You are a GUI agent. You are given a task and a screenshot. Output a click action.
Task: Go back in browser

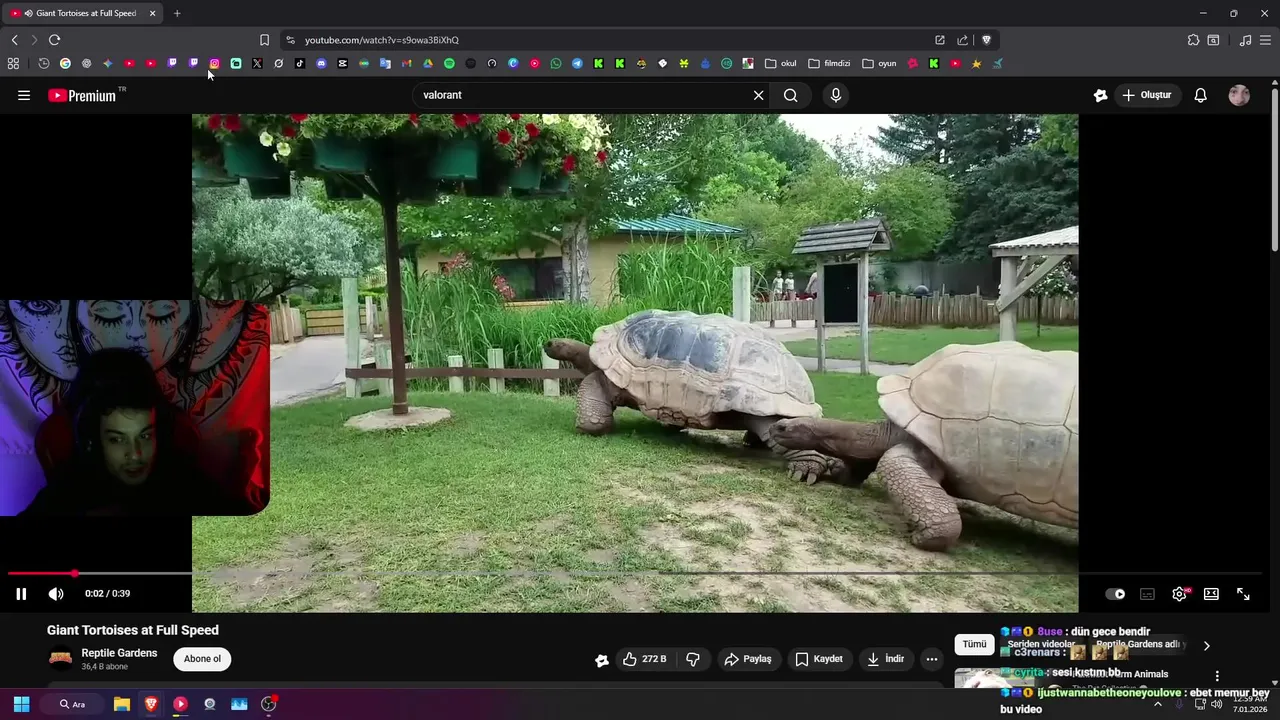[15, 40]
